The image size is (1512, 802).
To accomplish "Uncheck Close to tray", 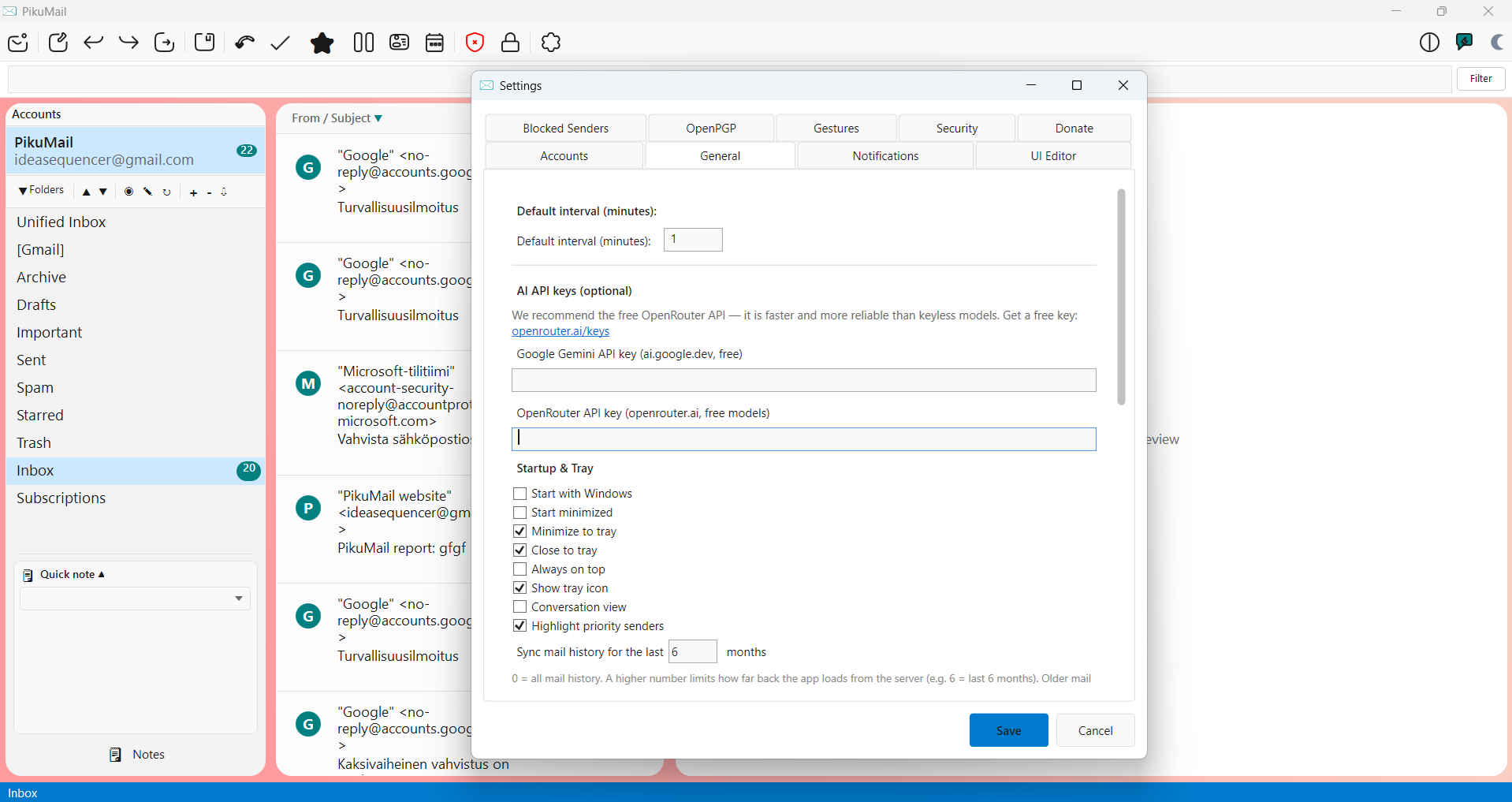I will [520, 550].
